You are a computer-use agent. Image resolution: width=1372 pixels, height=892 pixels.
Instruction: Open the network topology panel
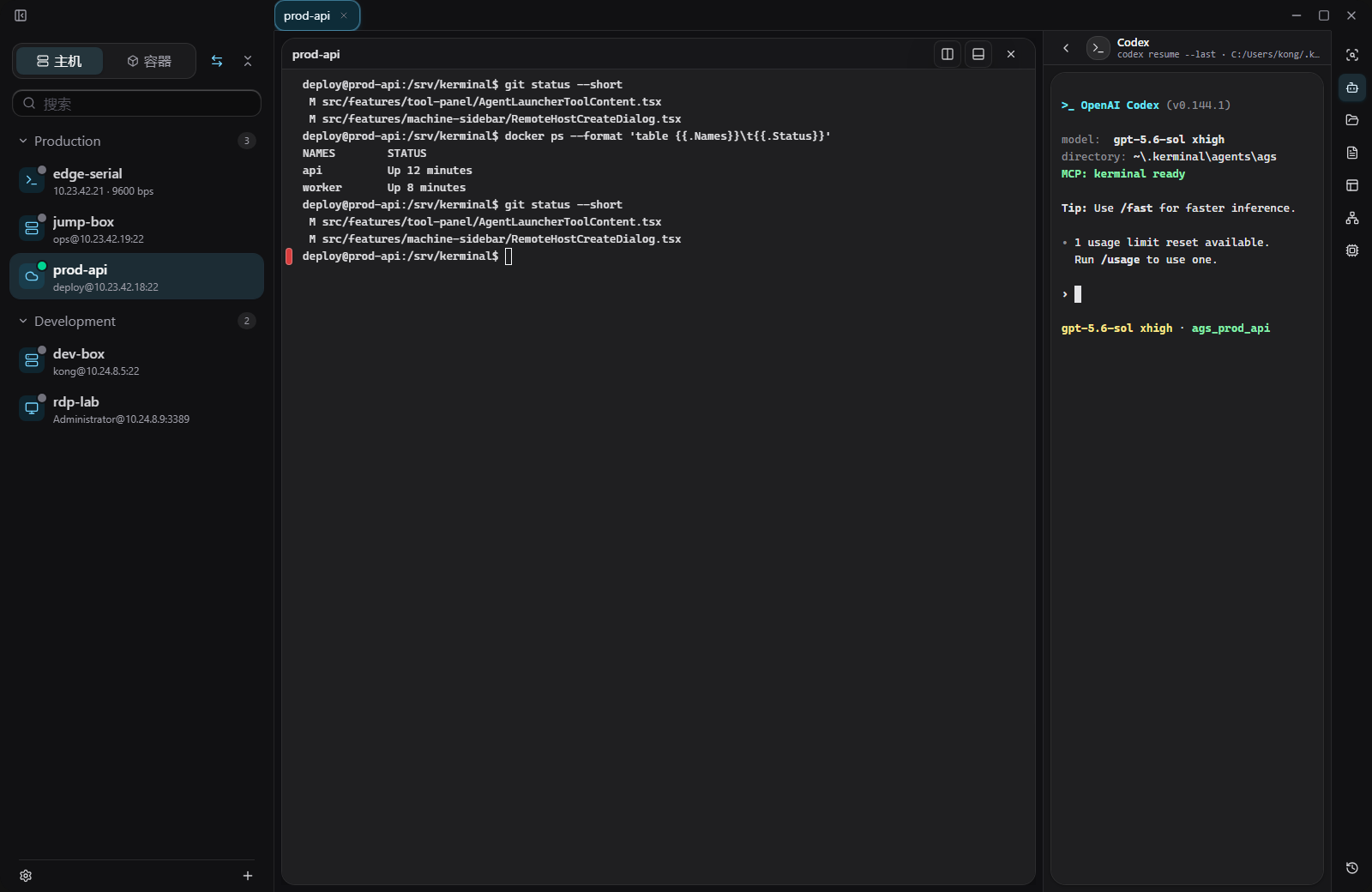click(x=1352, y=218)
